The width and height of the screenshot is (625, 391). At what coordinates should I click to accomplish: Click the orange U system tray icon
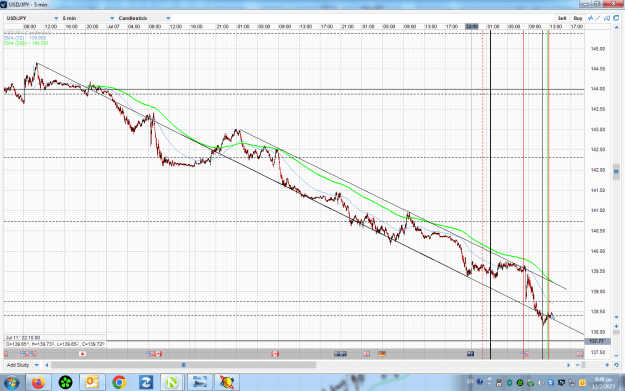pos(582,383)
